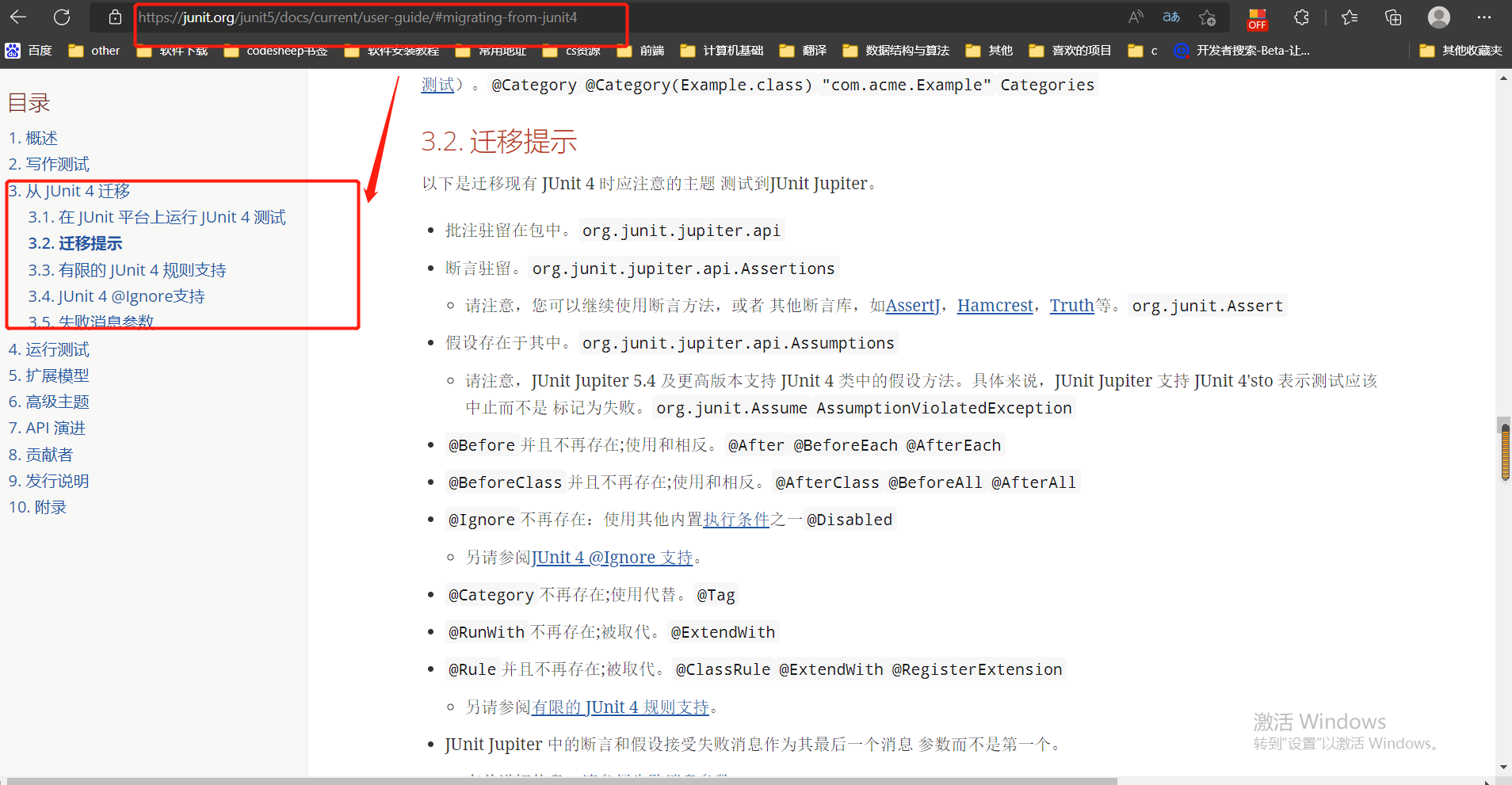The width and height of the screenshot is (1512, 785).
Task: Open the 喜欢的项目 bookmarks folder
Action: click(1071, 51)
